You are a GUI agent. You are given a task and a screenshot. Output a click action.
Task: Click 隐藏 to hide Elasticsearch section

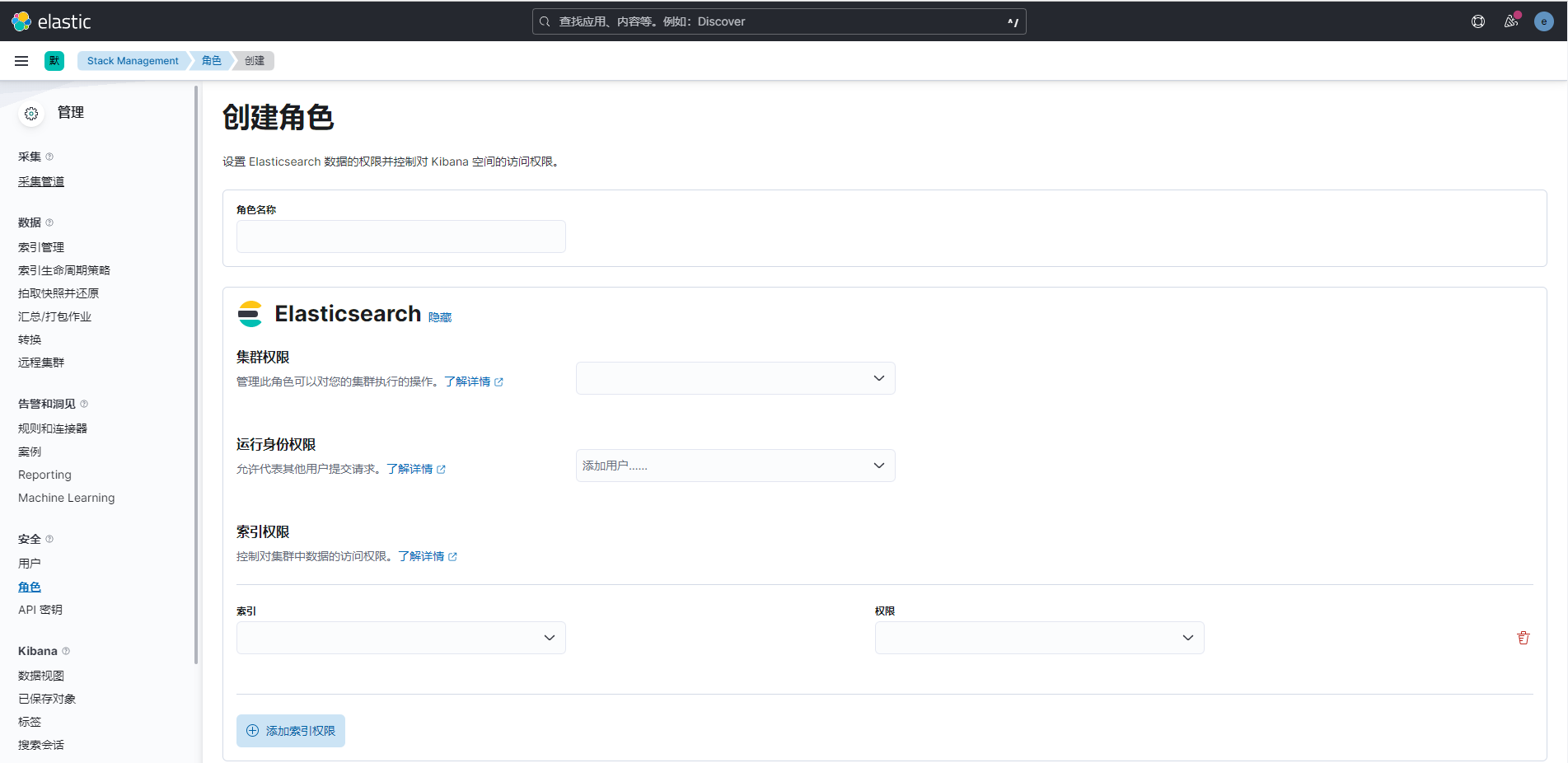click(x=440, y=317)
